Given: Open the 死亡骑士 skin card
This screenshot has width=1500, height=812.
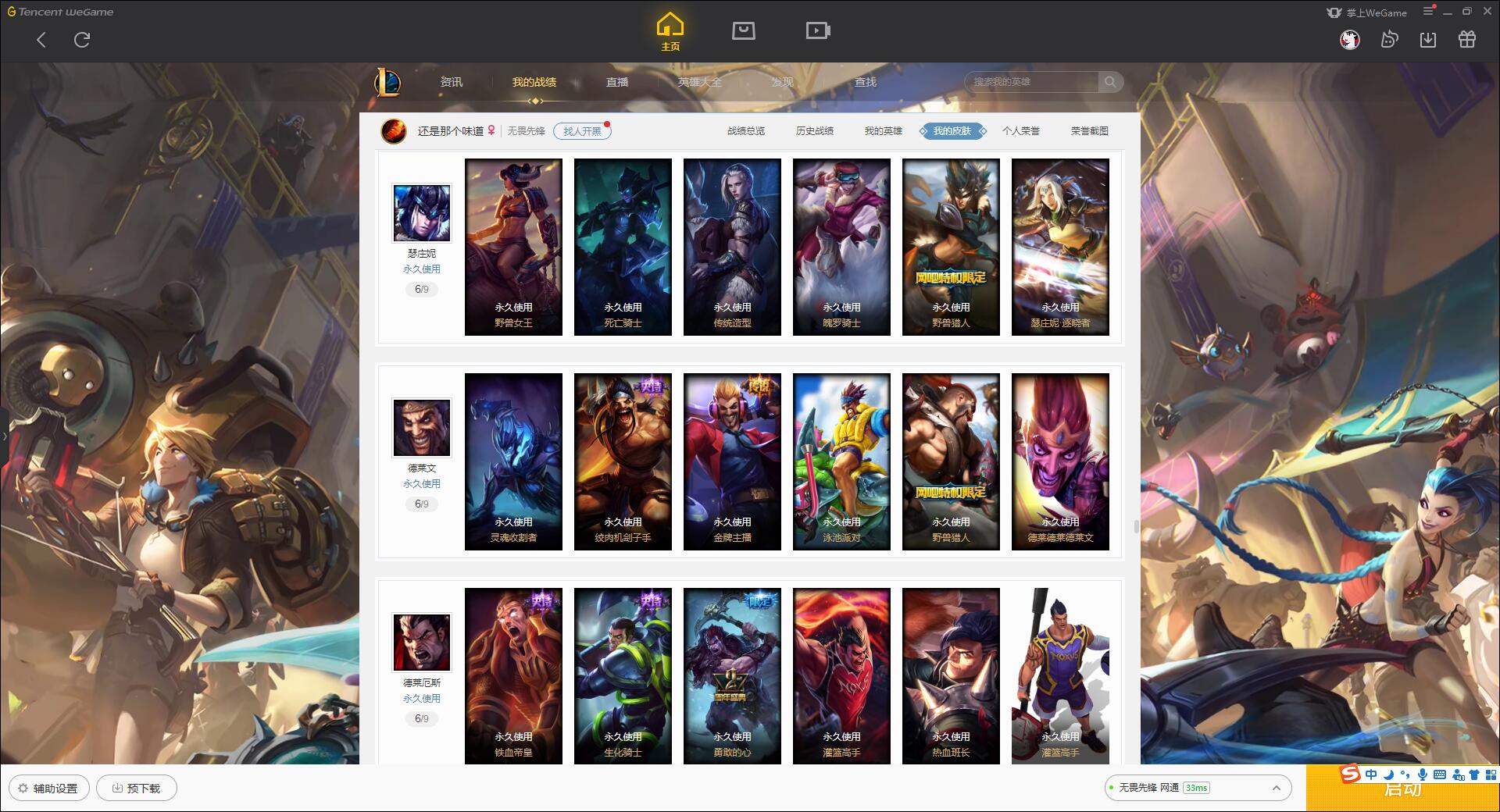Looking at the screenshot, I should tap(623, 247).
